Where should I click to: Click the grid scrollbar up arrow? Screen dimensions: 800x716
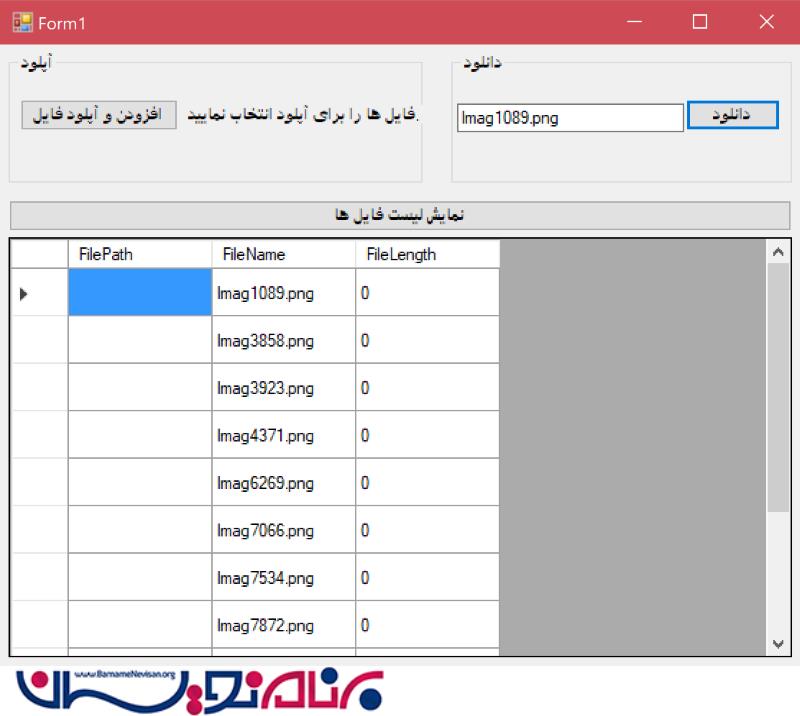[778, 252]
